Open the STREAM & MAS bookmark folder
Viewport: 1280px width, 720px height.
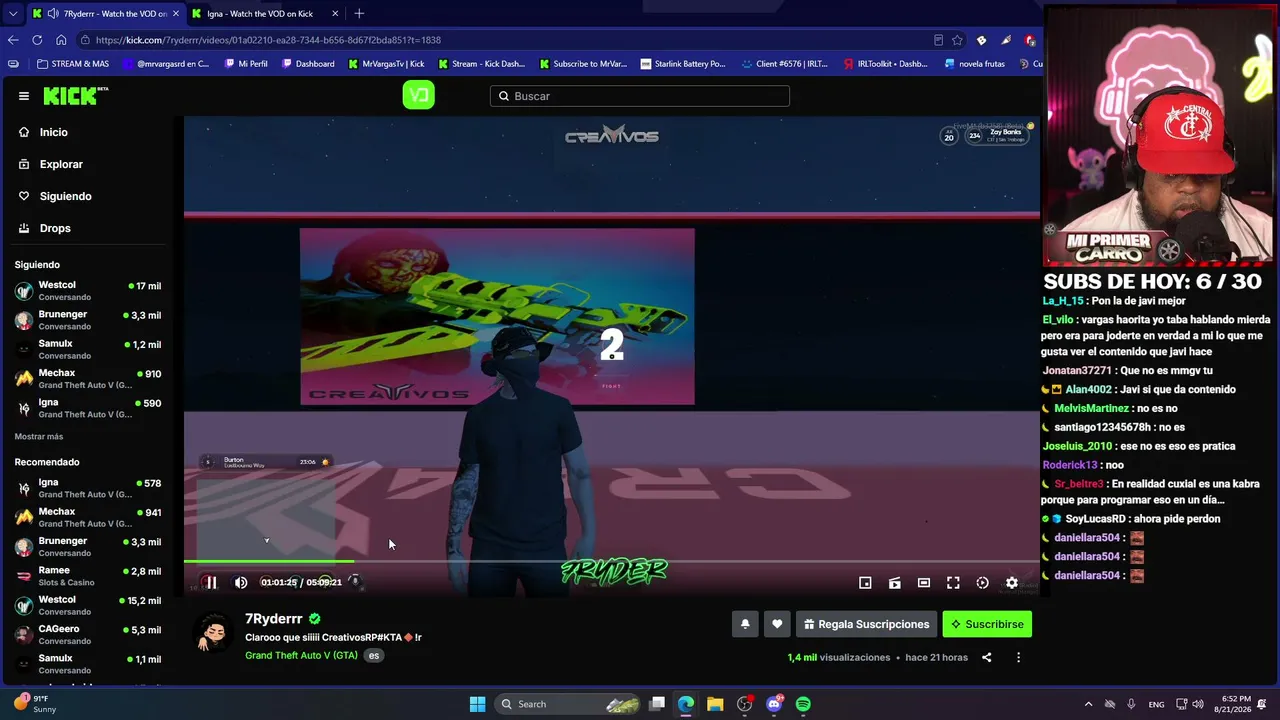click(x=73, y=64)
